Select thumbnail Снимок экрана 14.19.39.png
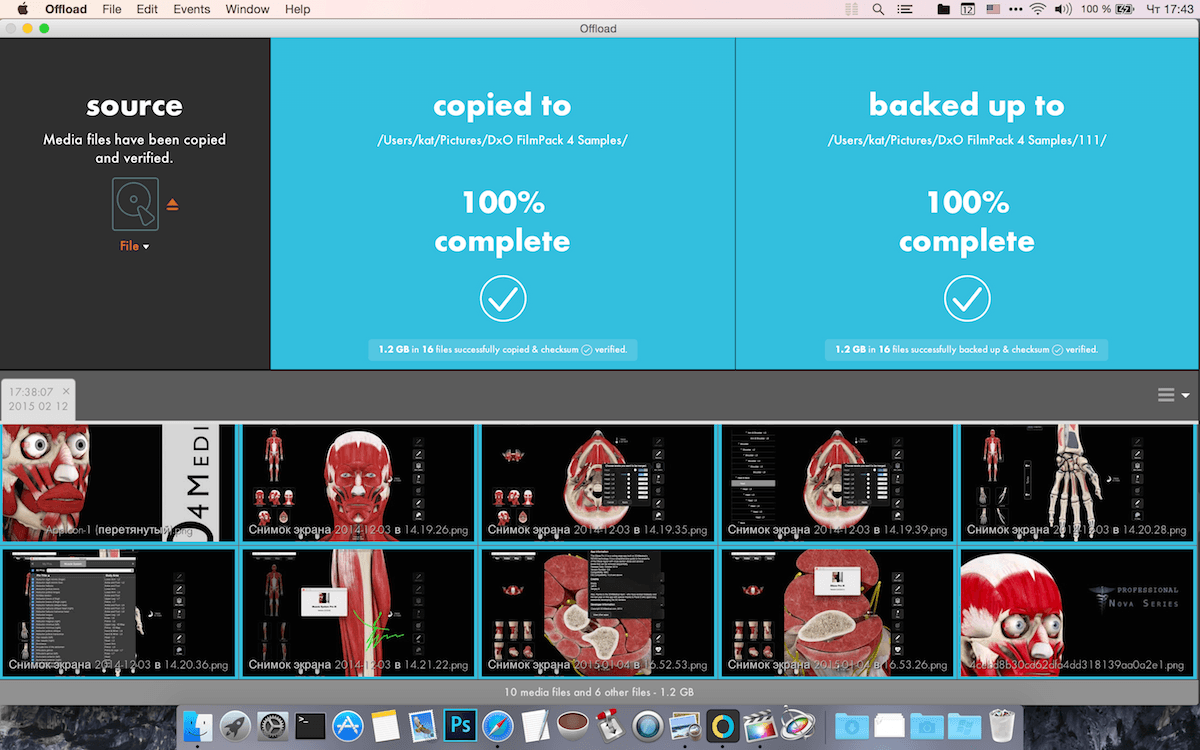The image size is (1200, 750). [838, 483]
